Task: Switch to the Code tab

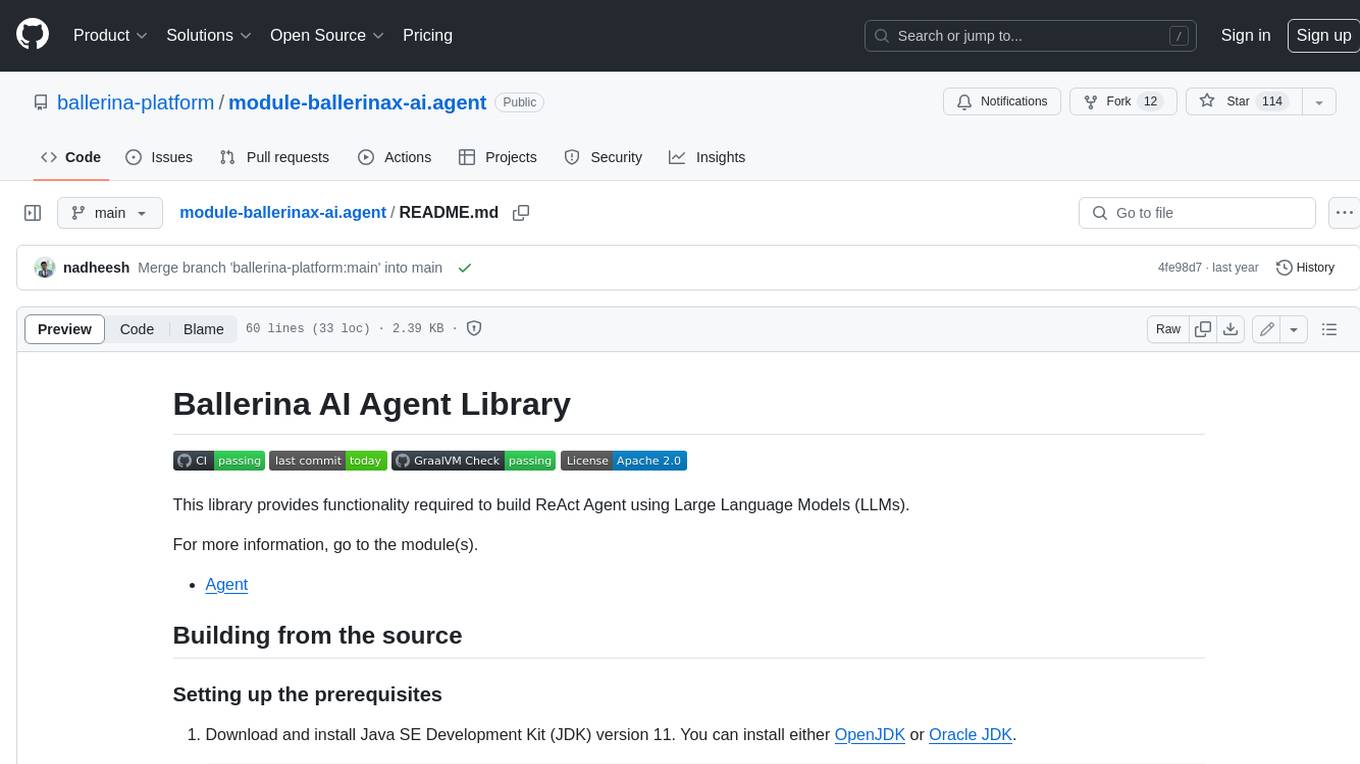Action: point(70,157)
